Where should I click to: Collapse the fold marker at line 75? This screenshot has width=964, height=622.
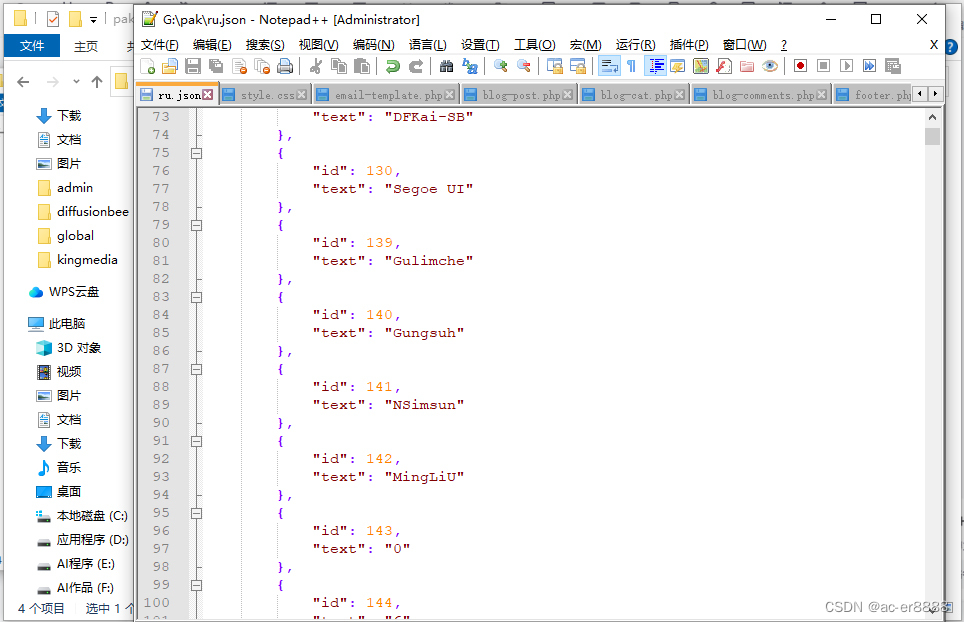pyautogui.click(x=196, y=153)
